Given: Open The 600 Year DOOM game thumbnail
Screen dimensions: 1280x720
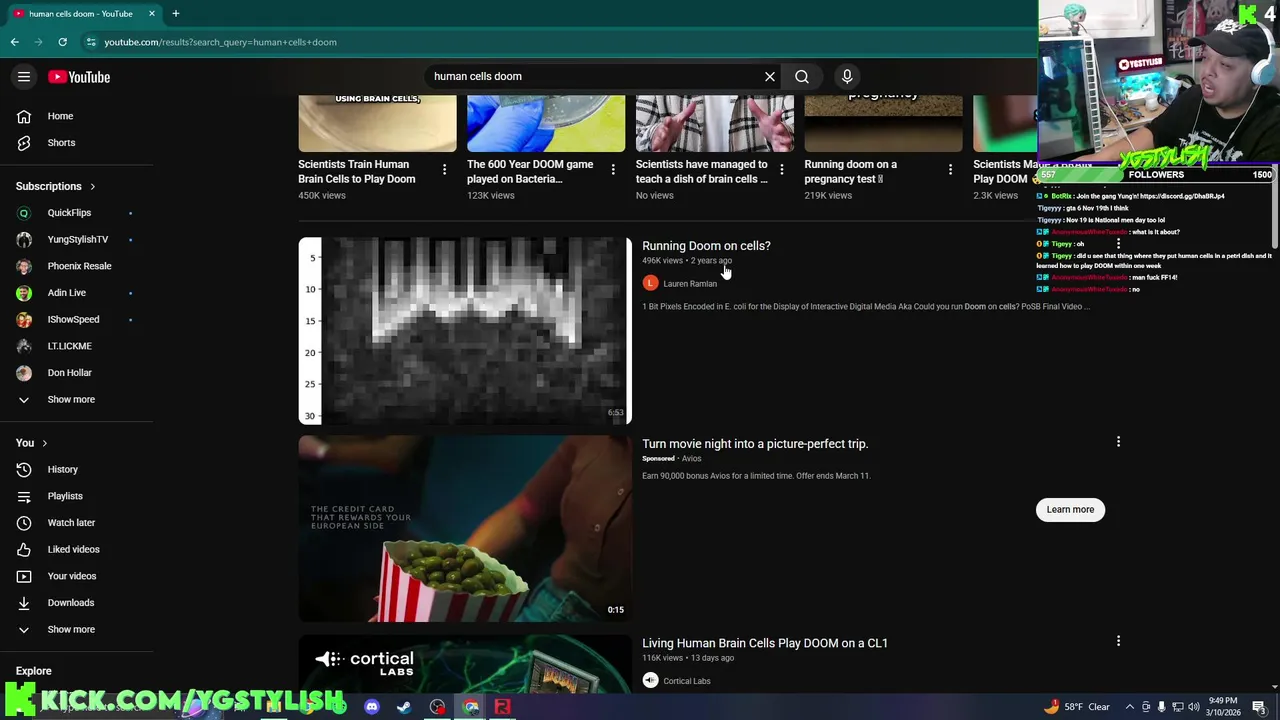Looking at the screenshot, I should (x=546, y=123).
